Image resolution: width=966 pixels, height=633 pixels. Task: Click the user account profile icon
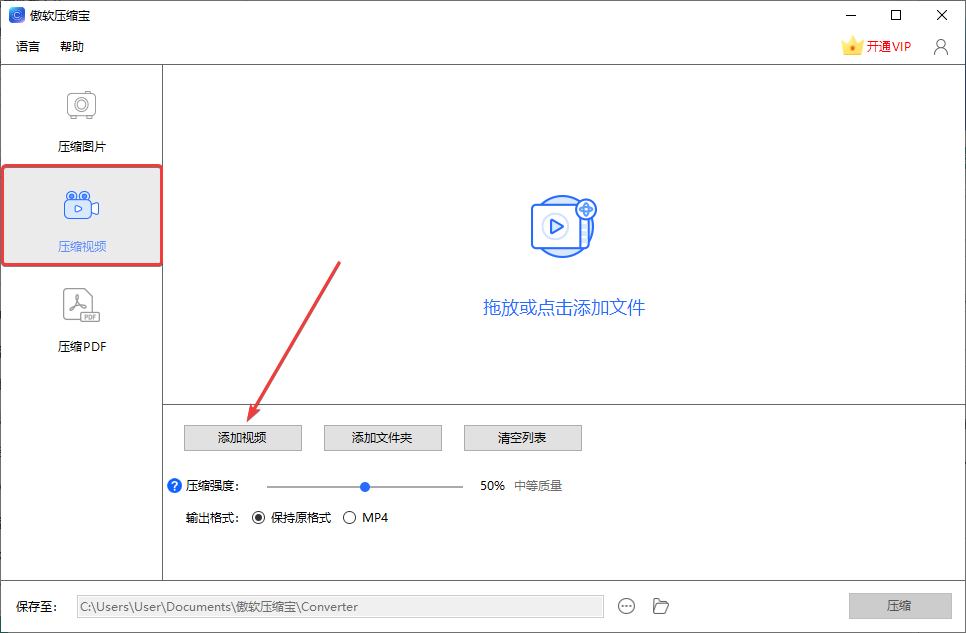[941, 47]
